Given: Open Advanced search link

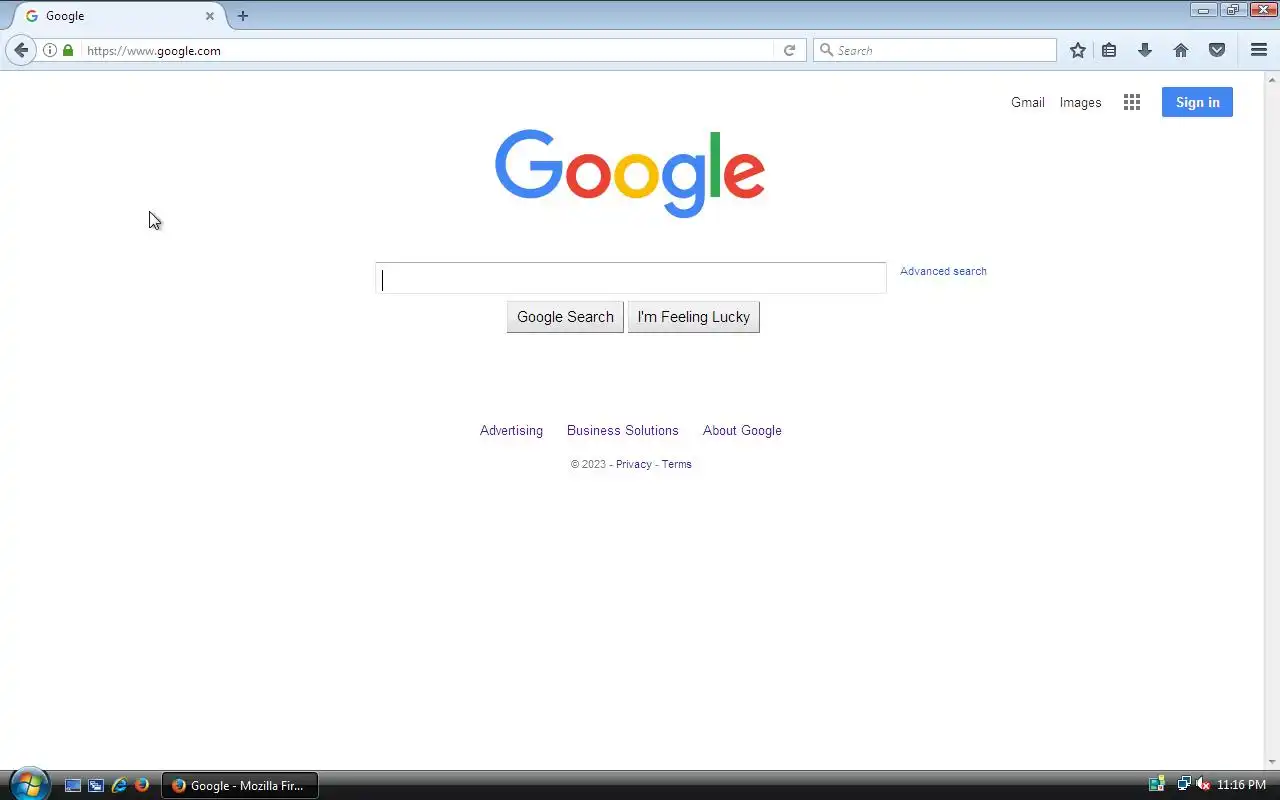Looking at the screenshot, I should (943, 271).
